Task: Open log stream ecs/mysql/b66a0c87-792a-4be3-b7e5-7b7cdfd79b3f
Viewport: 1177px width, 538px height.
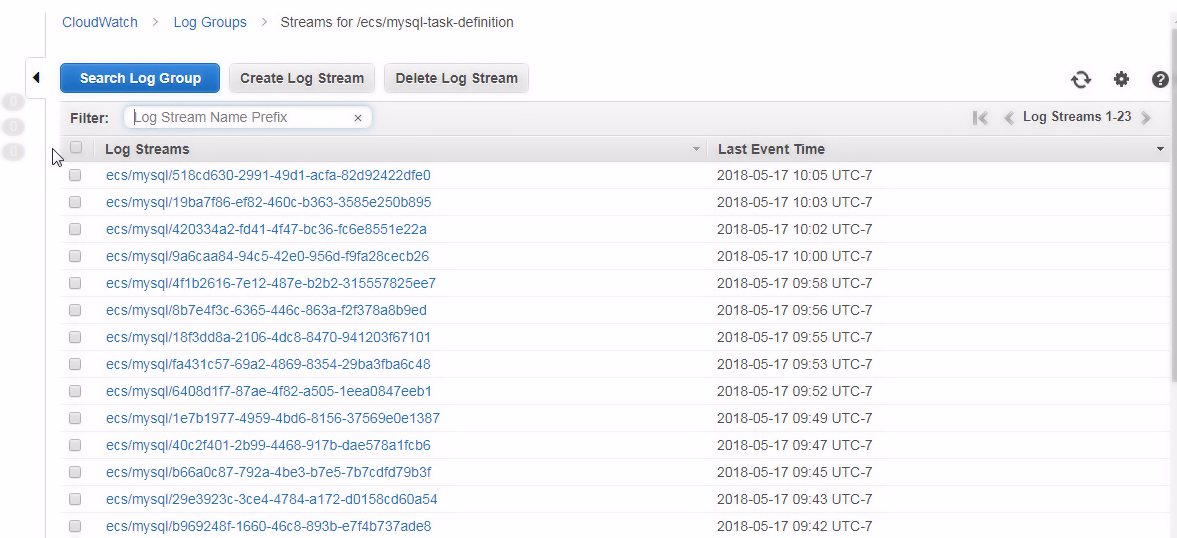Action: (x=269, y=473)
